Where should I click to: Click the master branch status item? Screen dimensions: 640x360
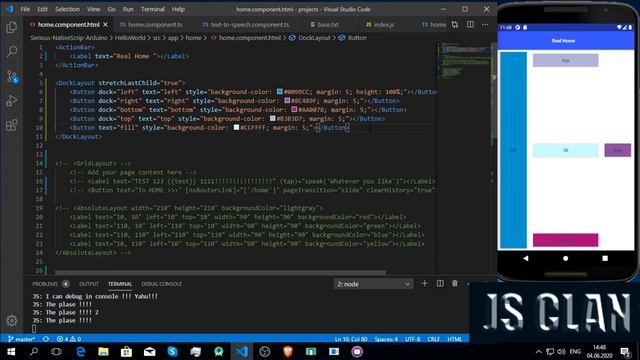(x=22, y=339)
